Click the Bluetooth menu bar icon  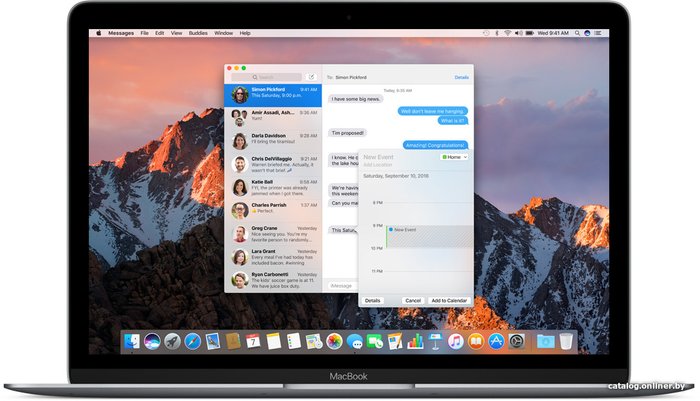[496, 33]
